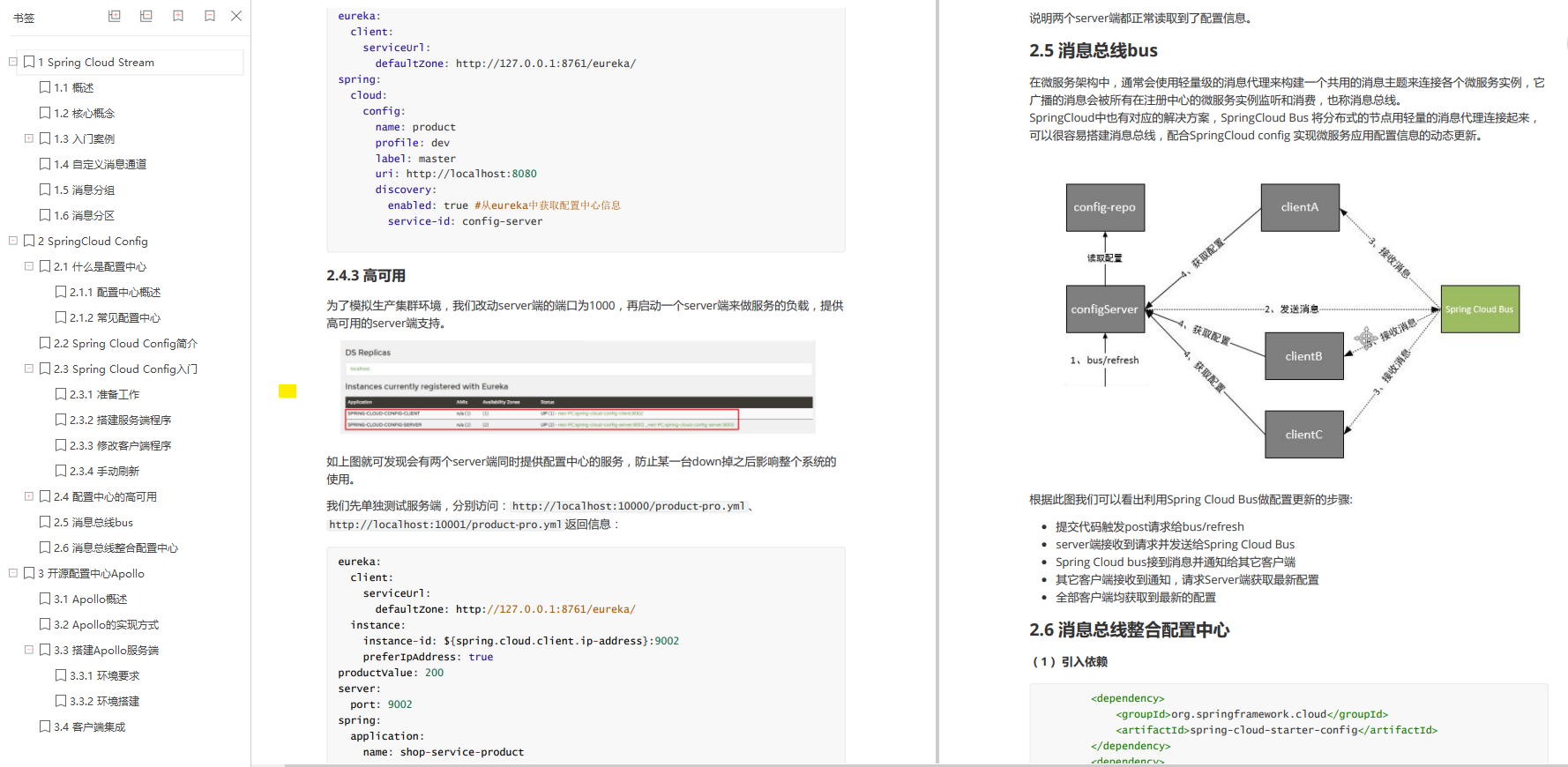Click the config-repo box in diagram
The image size is (1568, 767).
point(1105,207)
